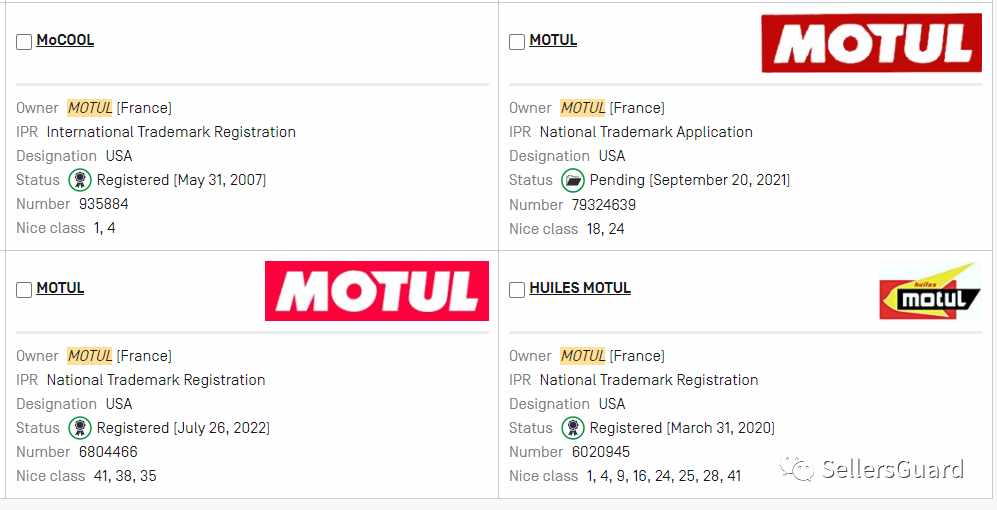Image resolution: width=997 pixels, height=510 pixels.
Task: Select checkbox for pending MOTUL application
Action: point(517,42)
